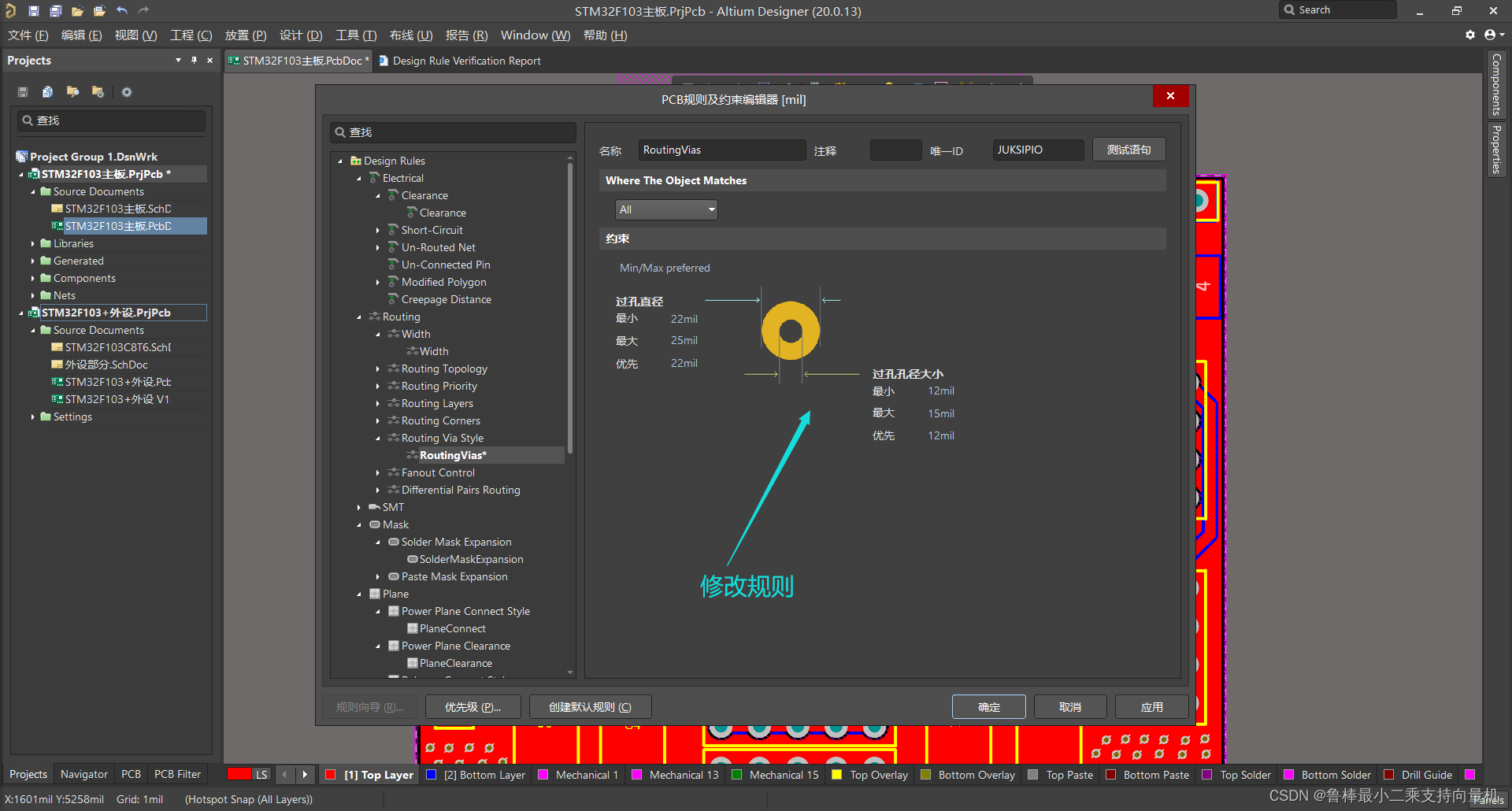This screenshot has width=1512, height=811.
Task: Switch to the Navigator panel tab
Action: coord(84,775)
